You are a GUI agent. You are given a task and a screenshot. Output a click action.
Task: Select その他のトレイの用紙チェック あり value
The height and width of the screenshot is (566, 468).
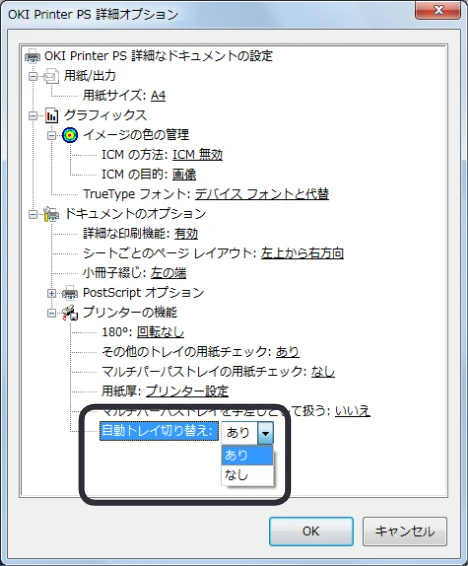[288, 352]
